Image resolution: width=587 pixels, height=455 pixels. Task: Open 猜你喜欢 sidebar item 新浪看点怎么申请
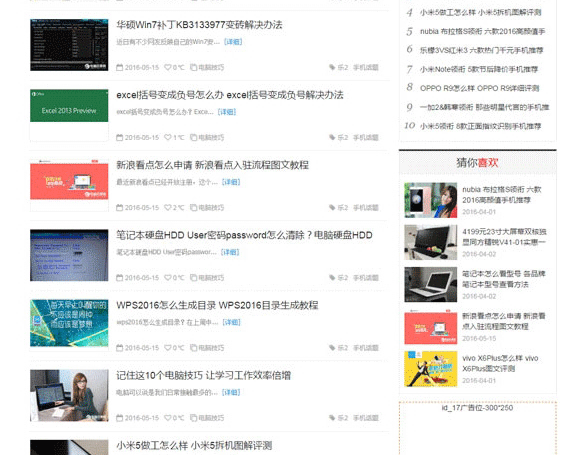click(x=504, y=321)
